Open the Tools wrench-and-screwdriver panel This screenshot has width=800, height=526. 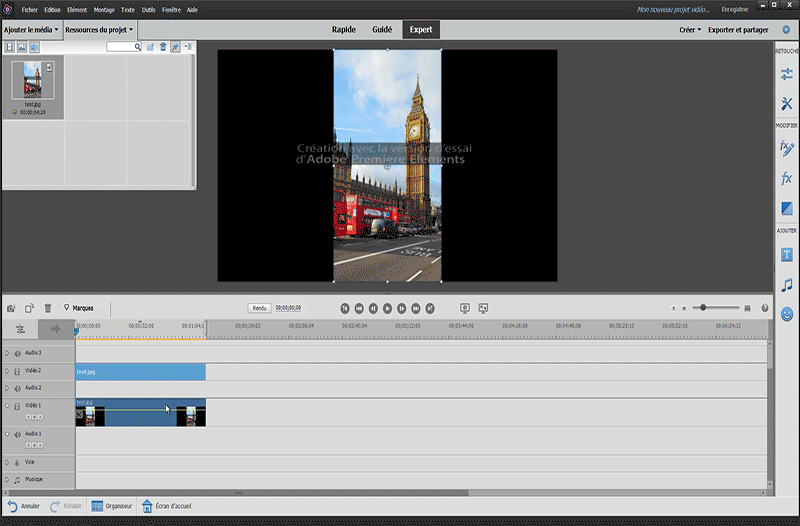[786, 104]
